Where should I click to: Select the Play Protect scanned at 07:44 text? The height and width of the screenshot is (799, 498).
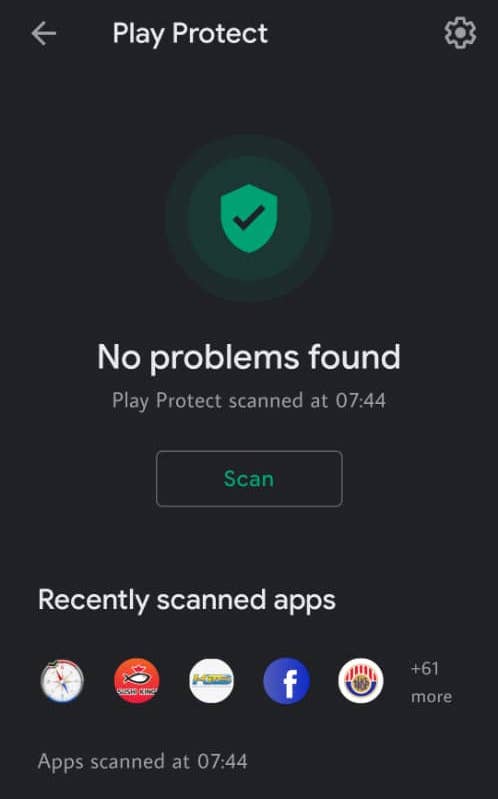[249, 401]
